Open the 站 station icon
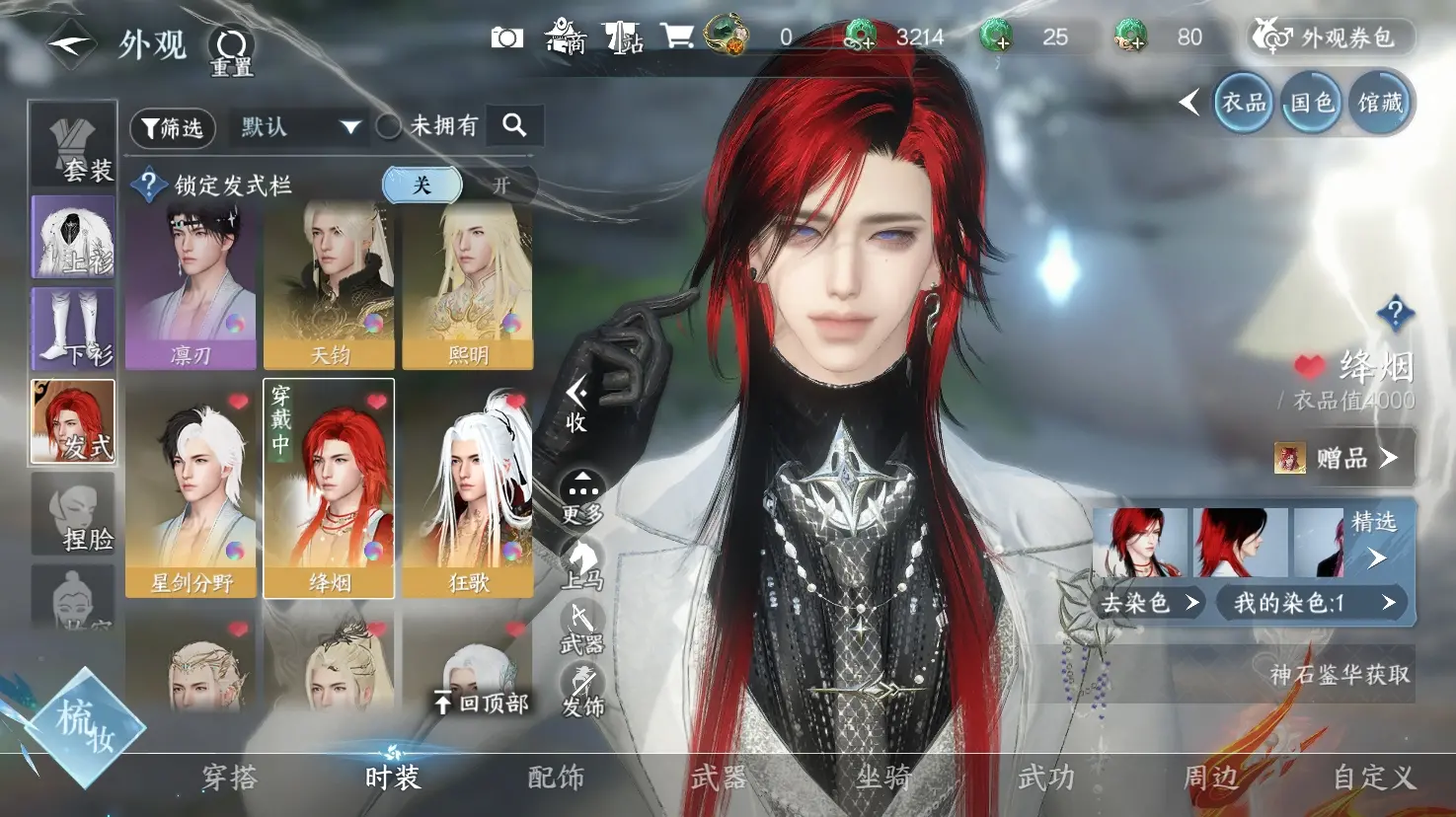Screen dimensions: 1456x817 coord(623,37)
